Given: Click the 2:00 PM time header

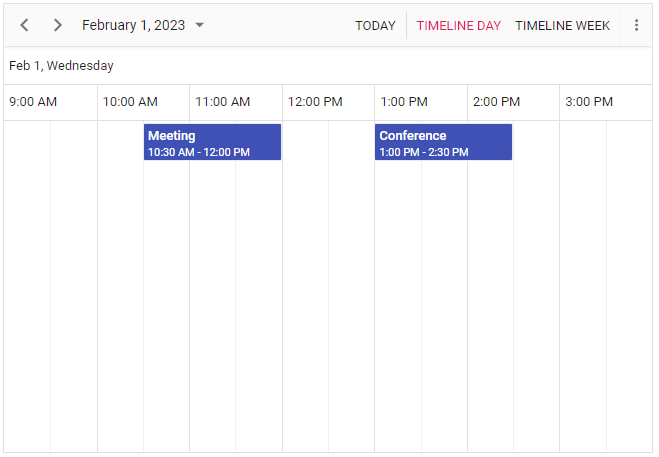Looking at the screenshot, I should point(496,102).
